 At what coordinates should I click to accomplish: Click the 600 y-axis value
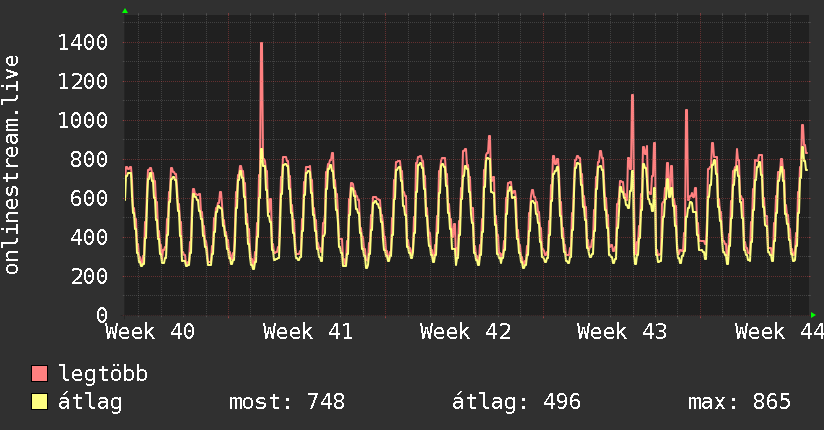click(89, 198)
